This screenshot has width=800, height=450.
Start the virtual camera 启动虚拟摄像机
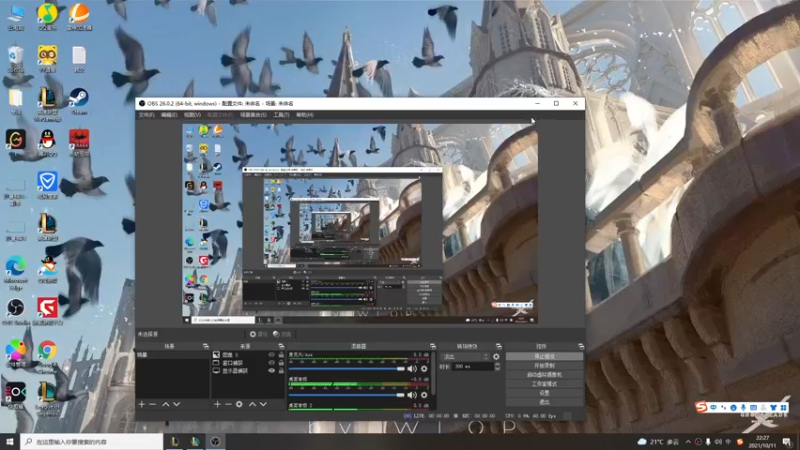point(544,374)
